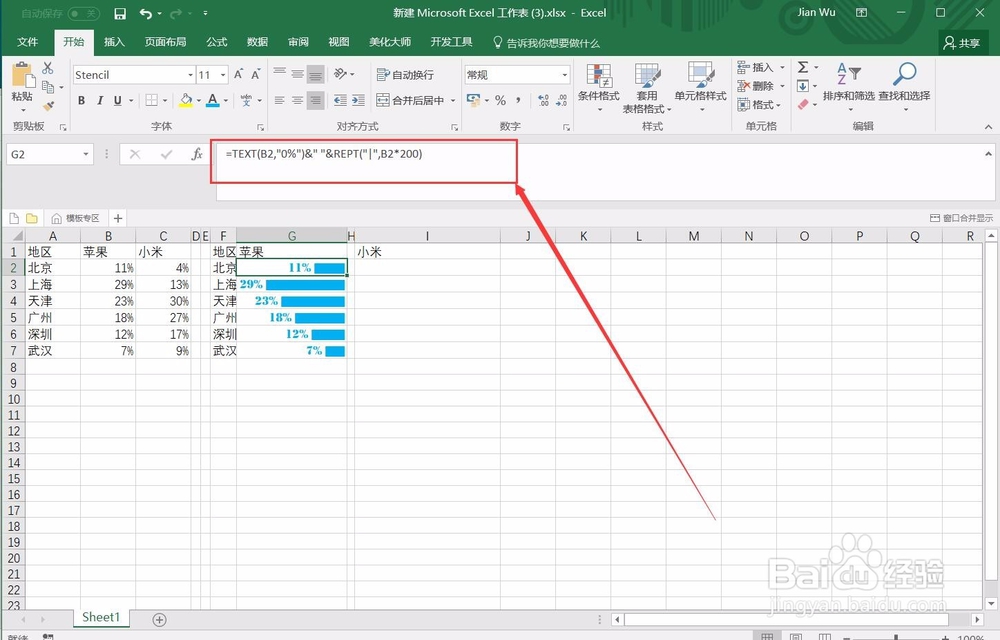This screenshot has width=1000, height=640.
Task: Click the AutoSum sigma icon
Action: coord(803,67)
